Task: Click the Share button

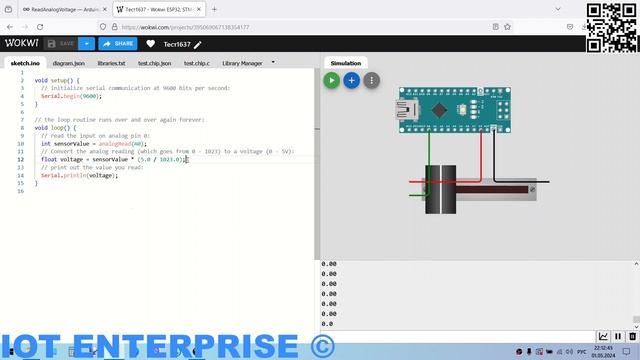Action: [x=118, y=44]
